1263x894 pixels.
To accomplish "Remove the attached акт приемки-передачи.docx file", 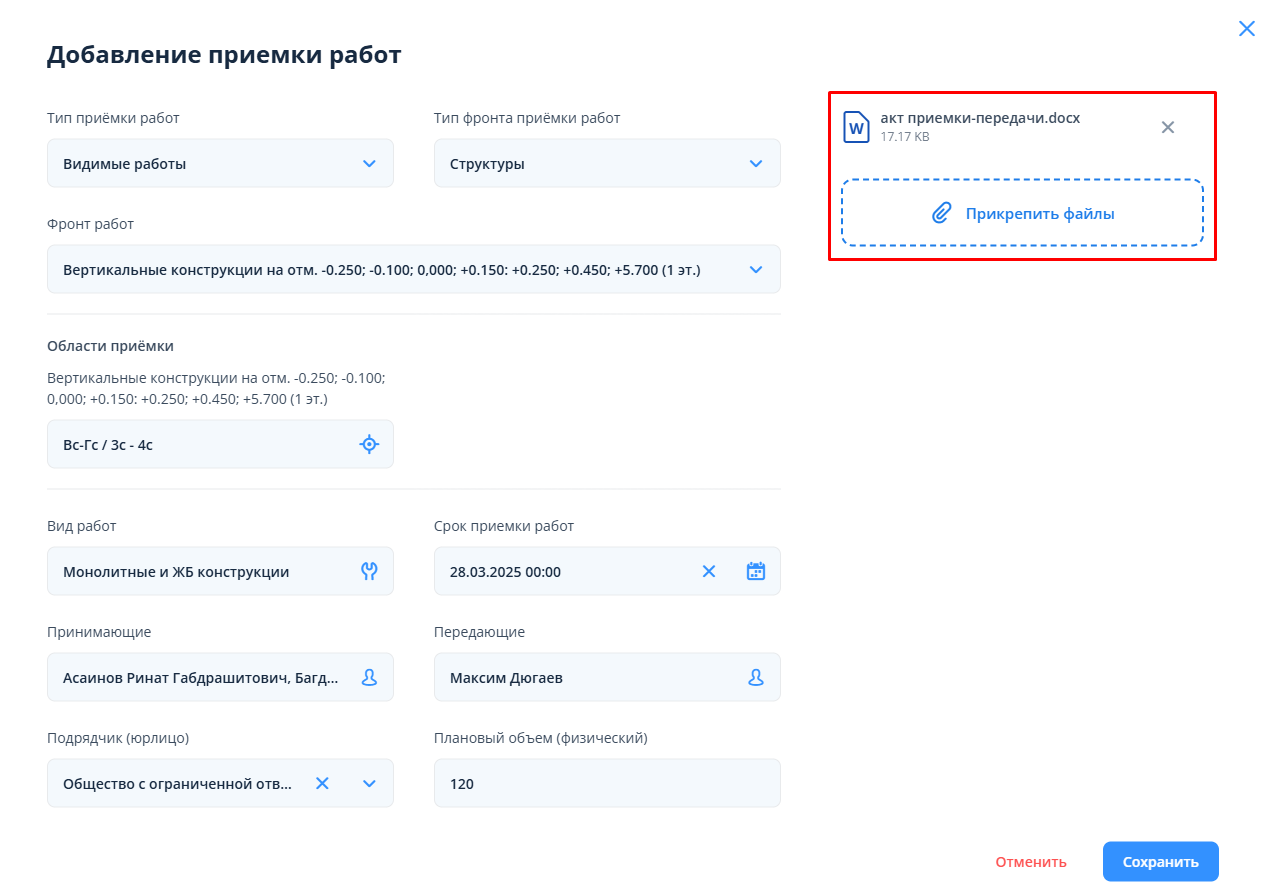I will tap(1167, 127).
